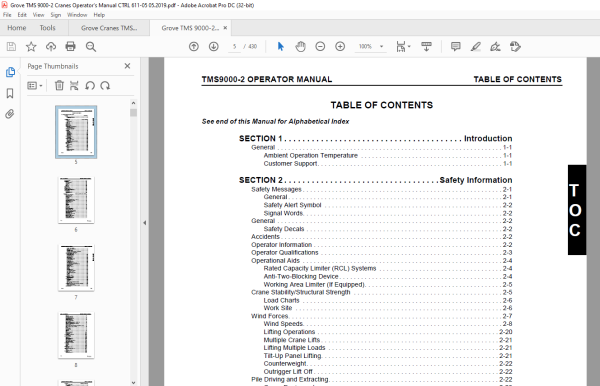Select the Hand pan tool

pos(300,47)
